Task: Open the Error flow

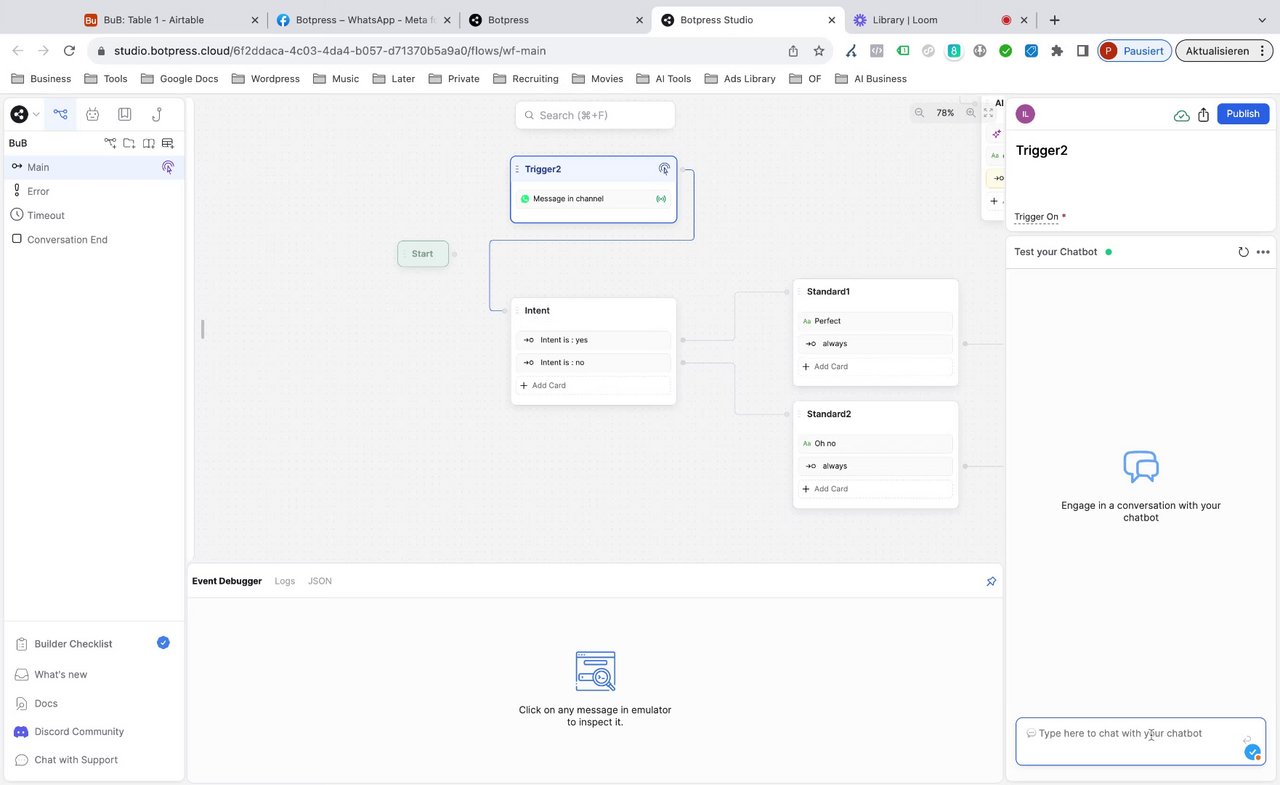Action: pyautogui.click(x=94, y=191)
